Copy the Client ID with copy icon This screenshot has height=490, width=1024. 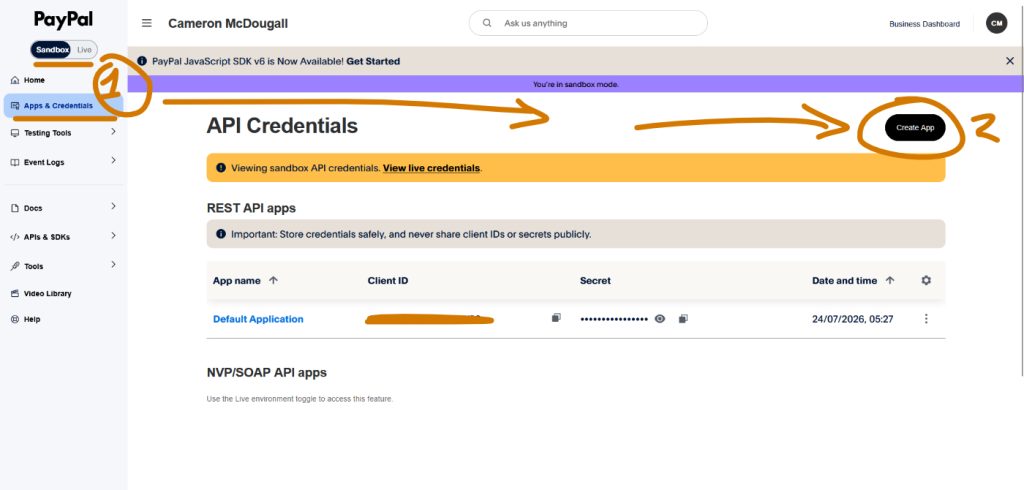tap(556, 318)
